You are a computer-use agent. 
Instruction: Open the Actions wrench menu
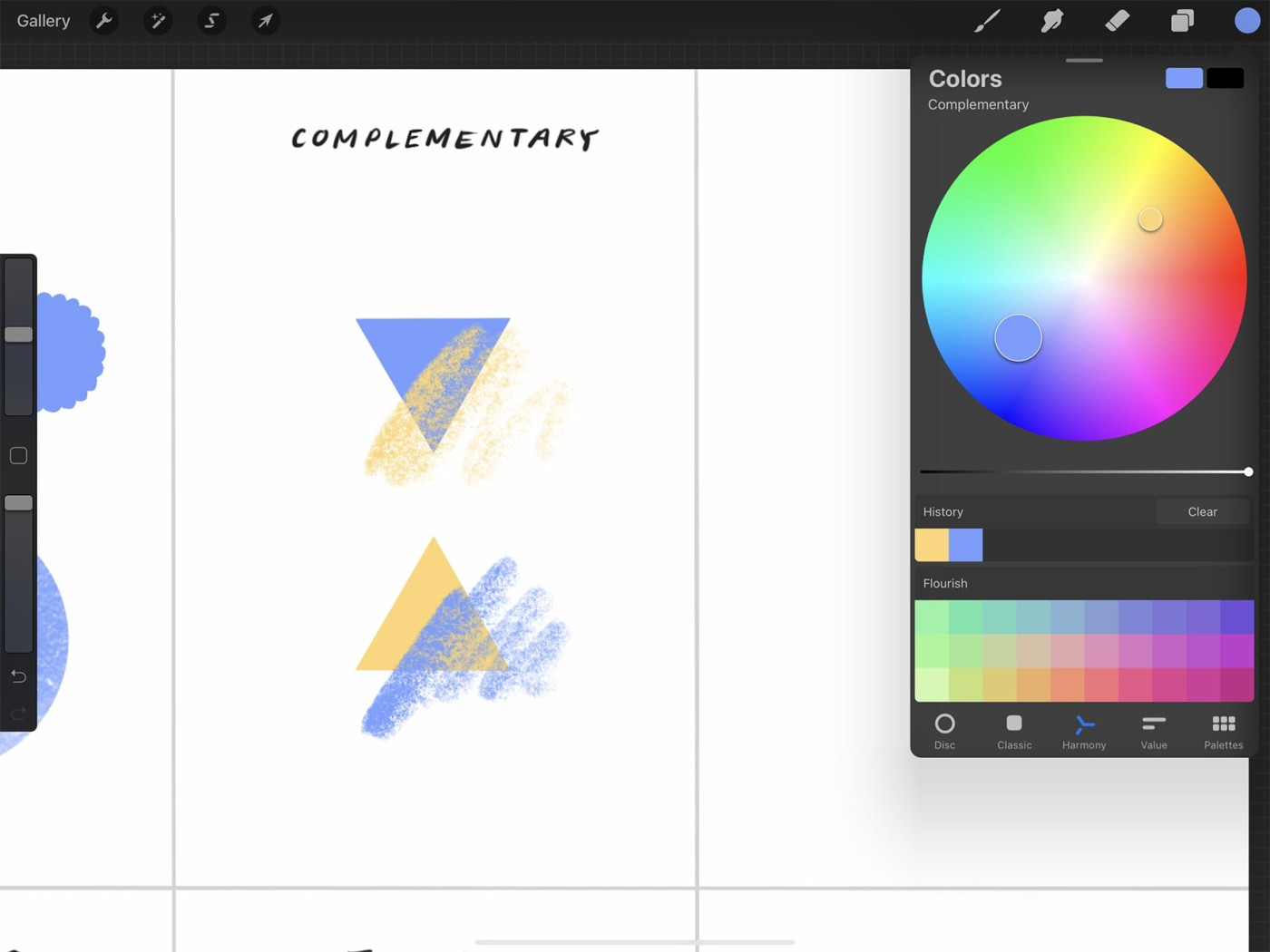(x=104, y=21)
